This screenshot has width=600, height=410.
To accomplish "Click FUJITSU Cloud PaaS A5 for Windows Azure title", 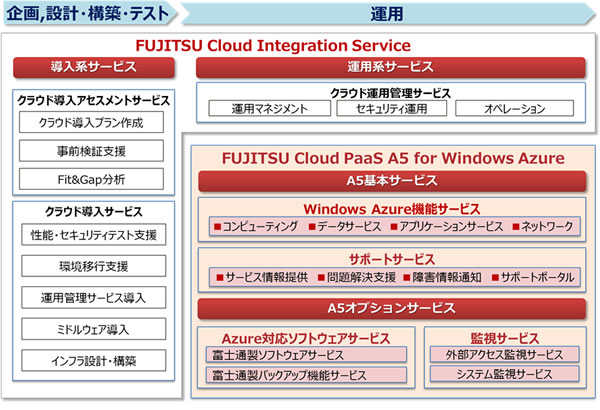I will point(393,158).
